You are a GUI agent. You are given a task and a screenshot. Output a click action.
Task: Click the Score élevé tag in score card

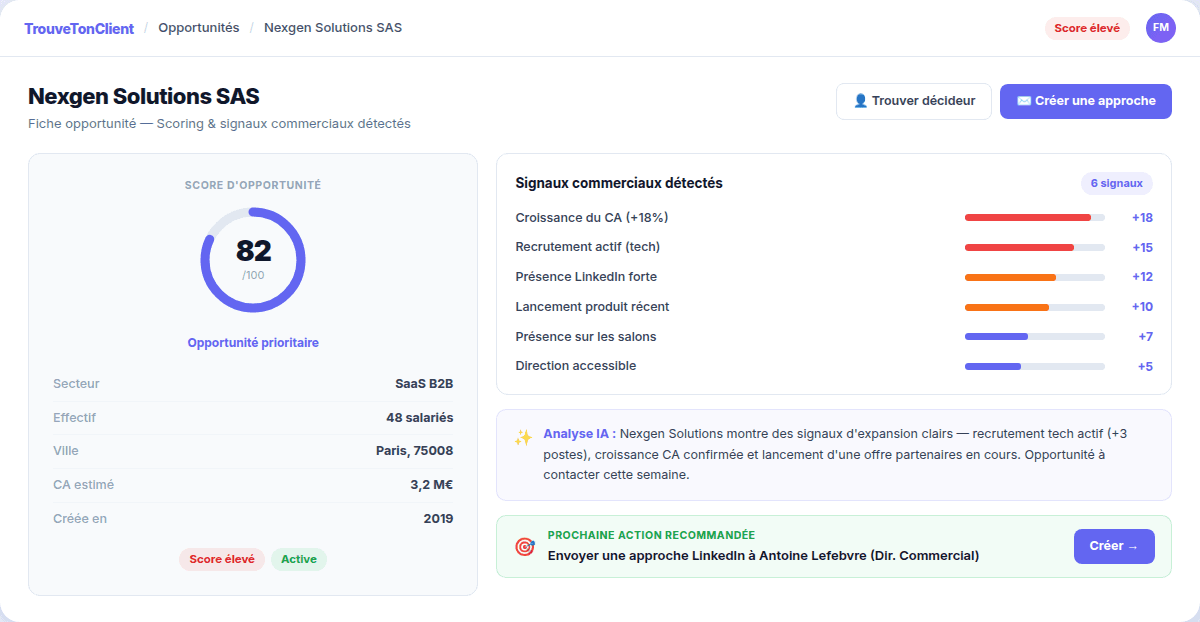tap(222, 559)
